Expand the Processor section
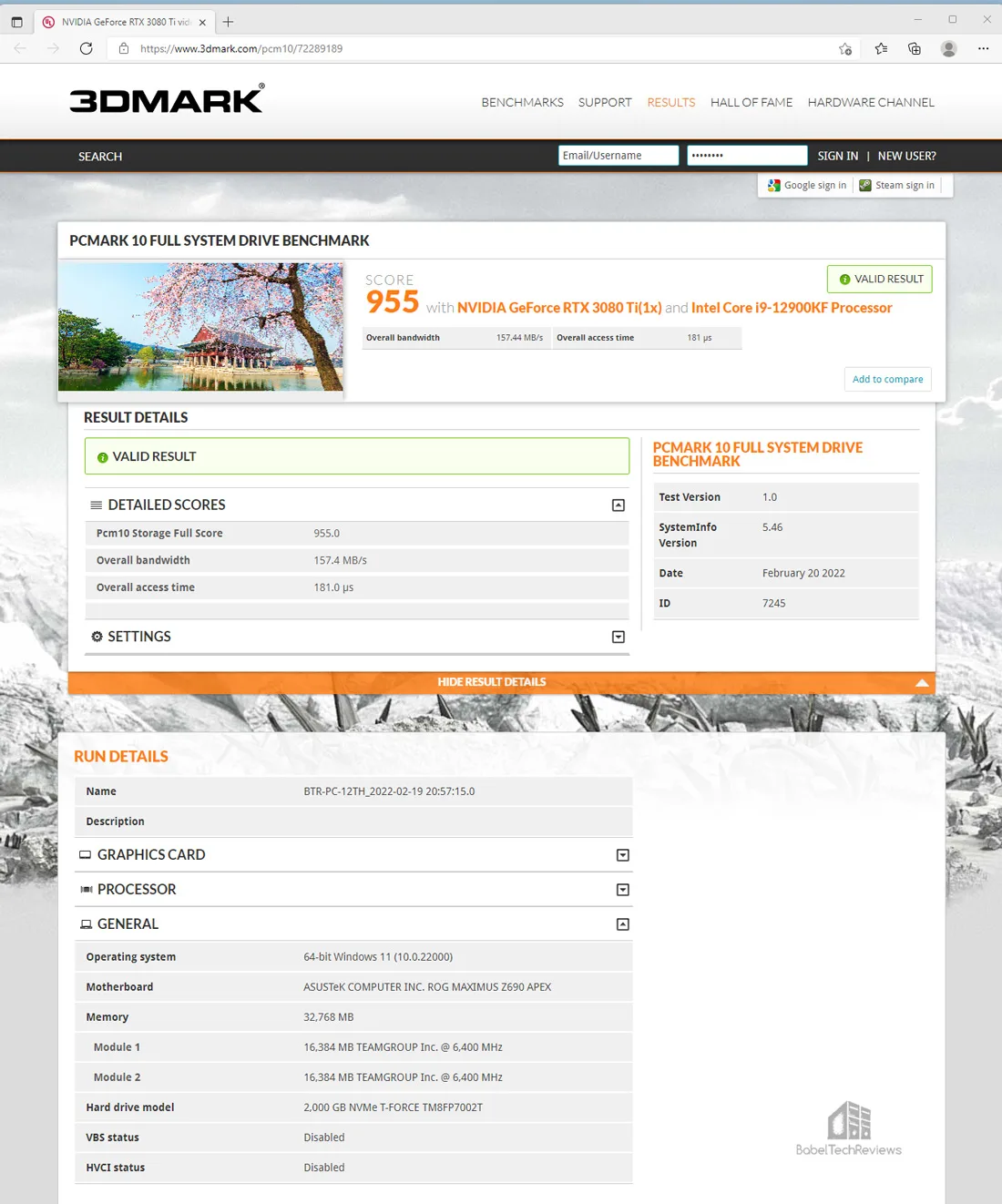 (x=623, y=890)
